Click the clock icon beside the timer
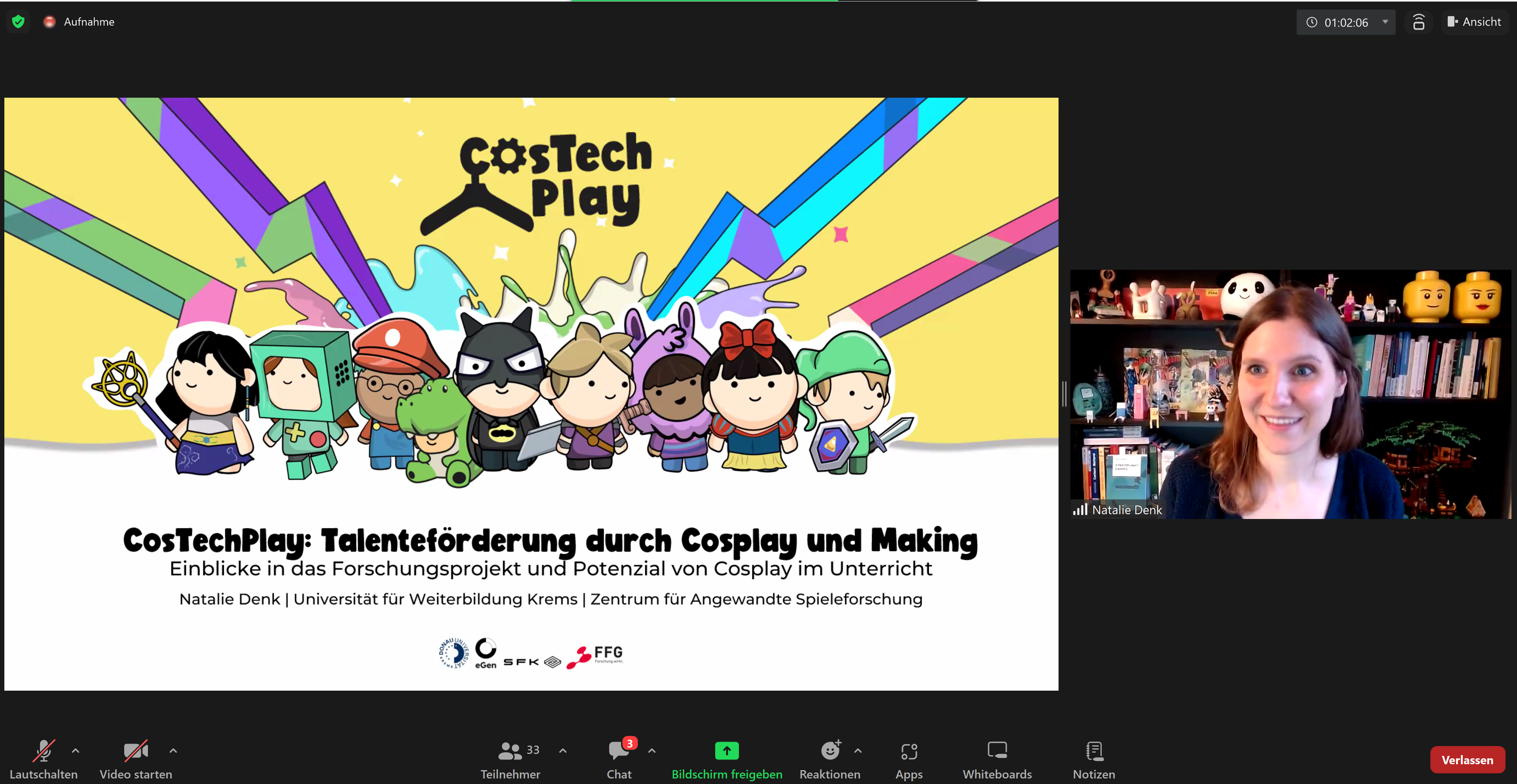The width and height of the screenshot is (1517, 784). tap(1311, 23)
